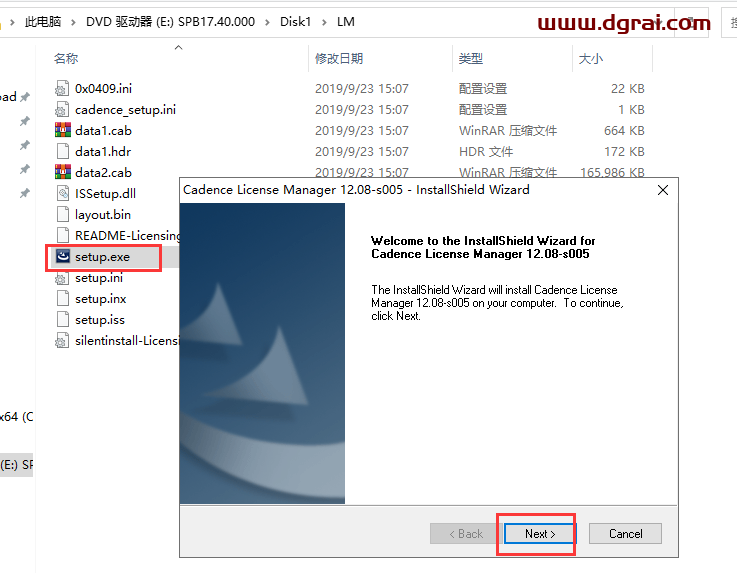Expand the chevron after SPB17.40.000

[267, 22]
